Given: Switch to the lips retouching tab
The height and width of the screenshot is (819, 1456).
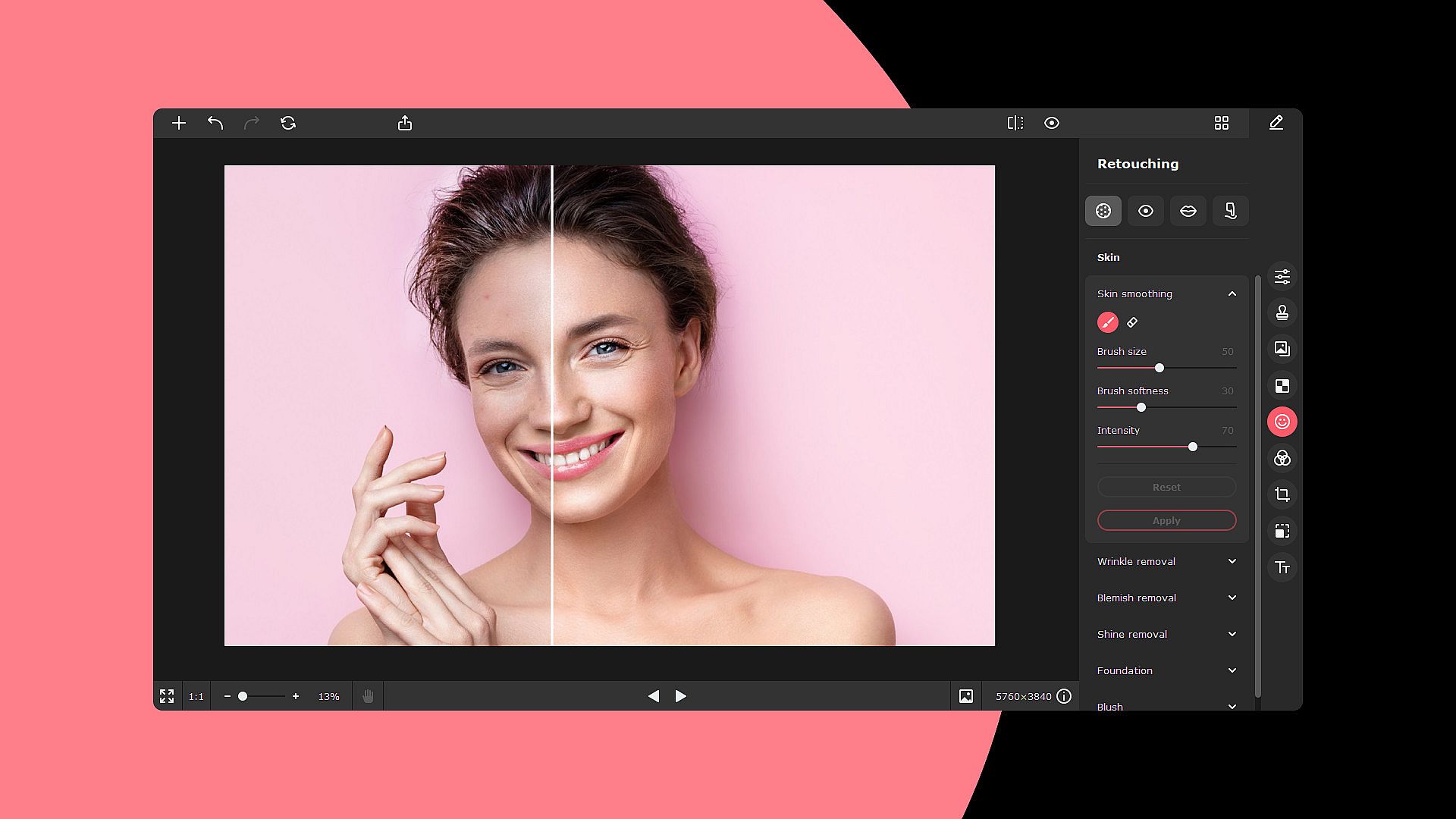Looking at the screenshot, I should point(1188,211).
